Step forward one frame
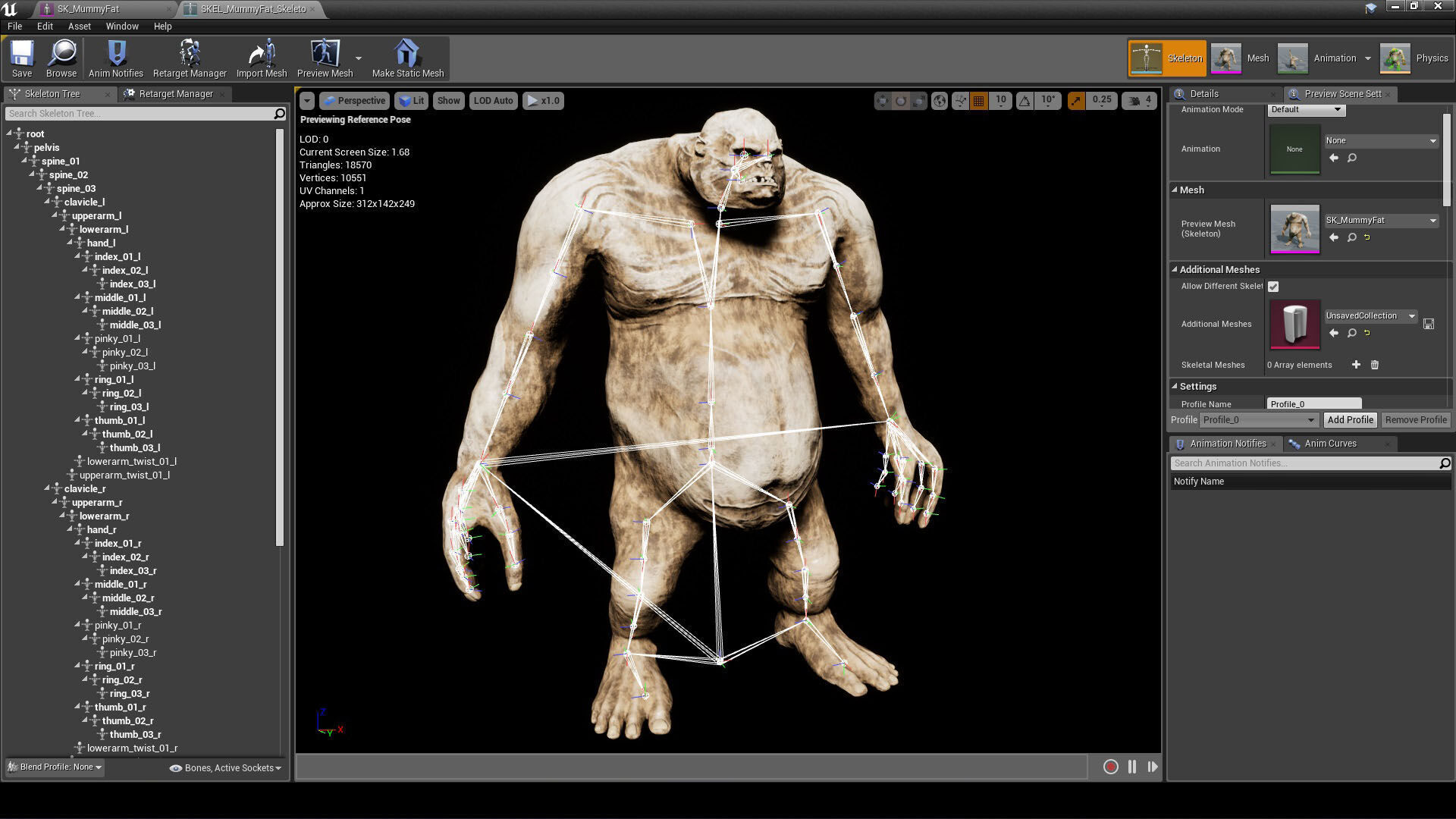 (x=1153, y=767)
